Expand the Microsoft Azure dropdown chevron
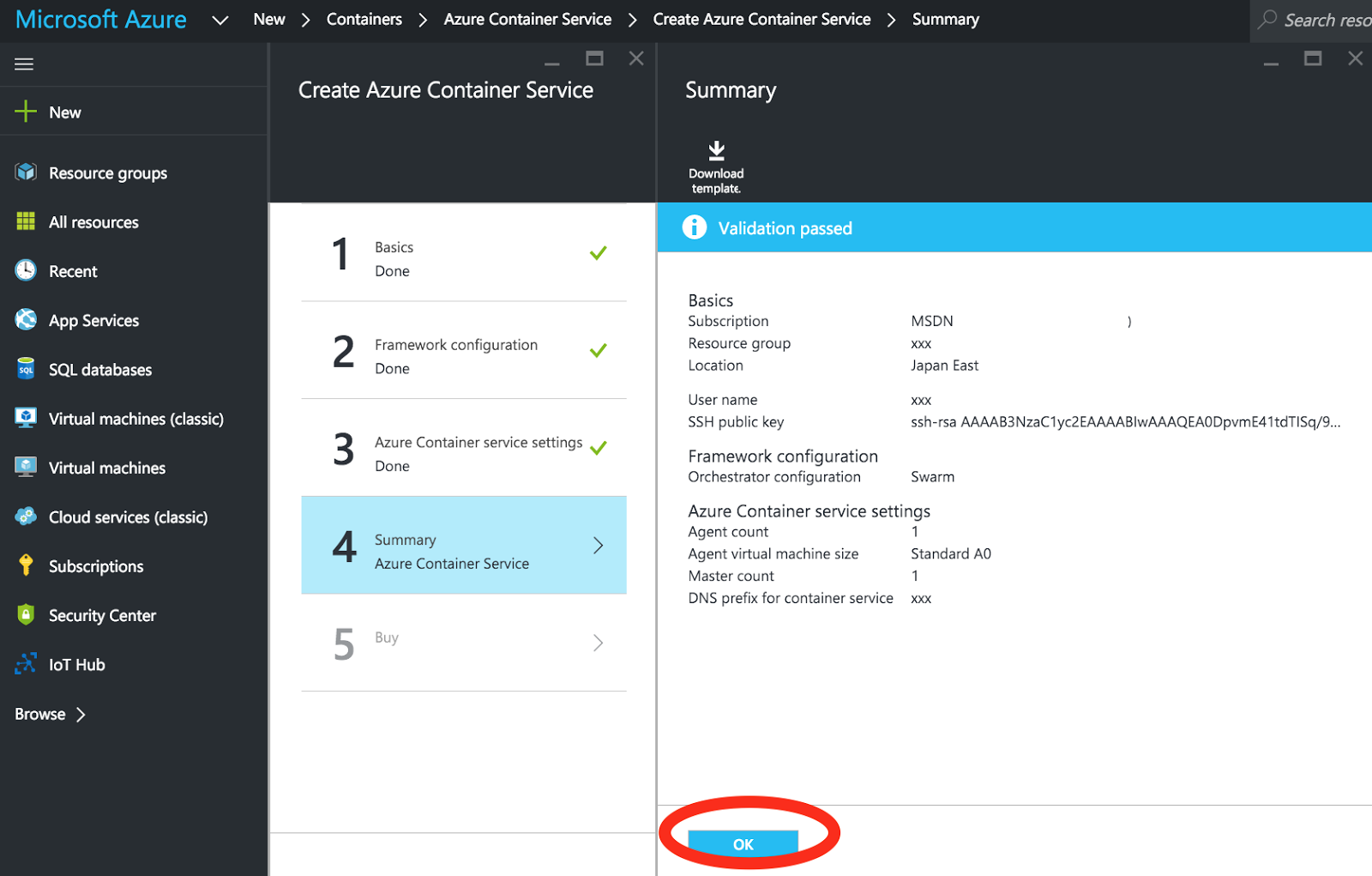The width and height of the screenshot is (1372, 876). click(220, 20)
